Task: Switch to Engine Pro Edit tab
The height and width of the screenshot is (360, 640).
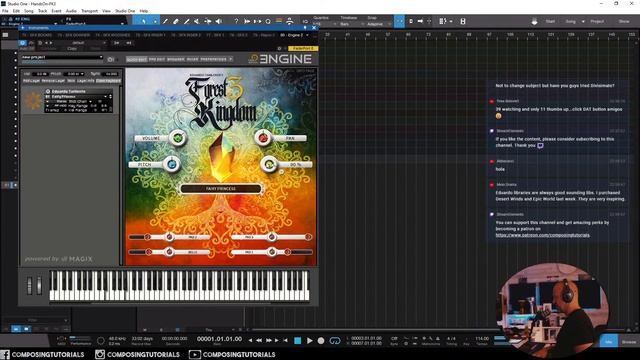Action: (157, 60)
